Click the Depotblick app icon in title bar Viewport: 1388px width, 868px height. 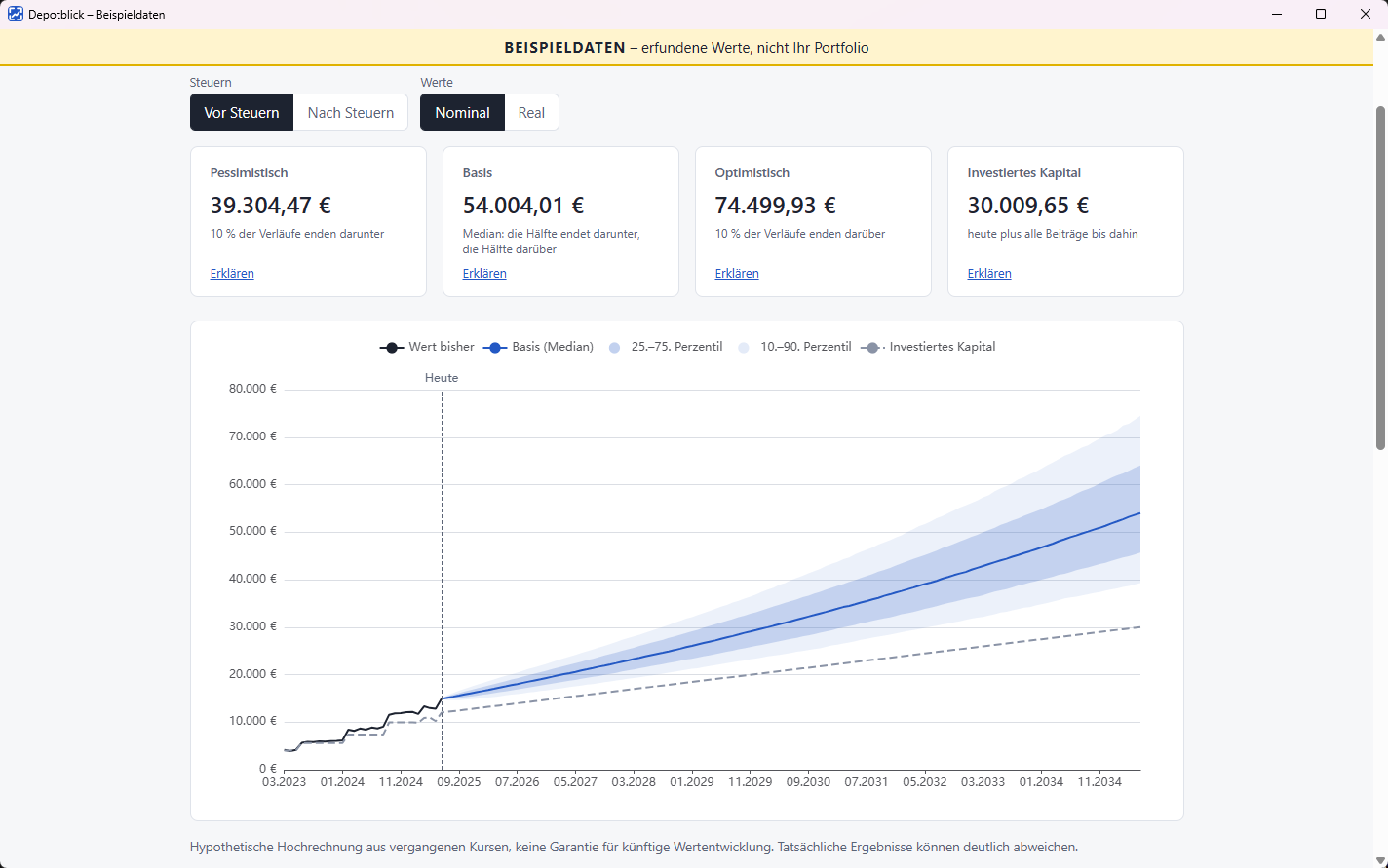pyautogui.click(x=16, y=14)
